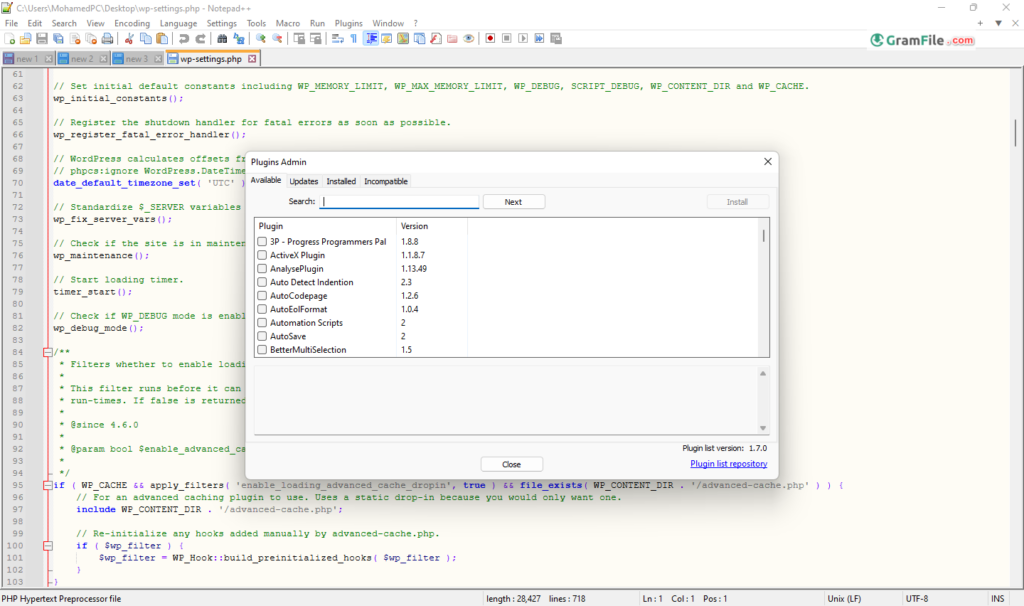Click the Cut icon in the toolbar

(130, 37)
